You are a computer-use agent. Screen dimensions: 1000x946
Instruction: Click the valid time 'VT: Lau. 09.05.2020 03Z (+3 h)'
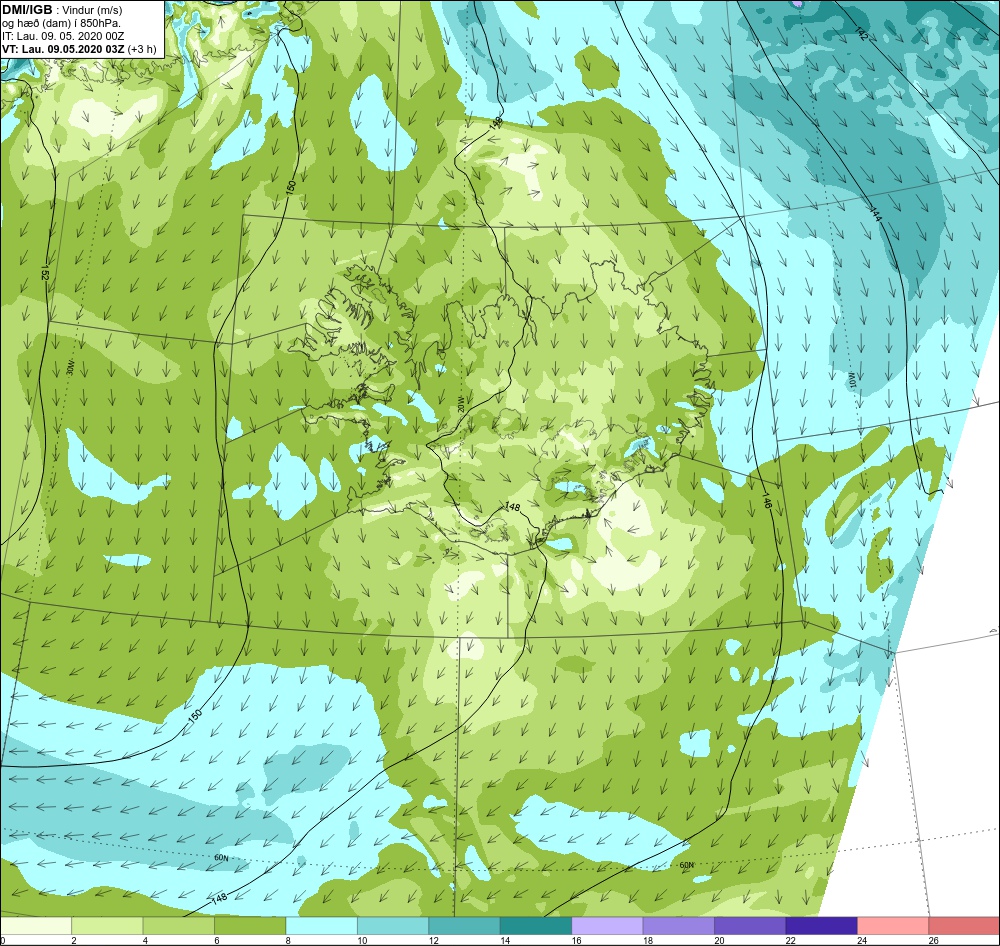[x=78, y=49]
